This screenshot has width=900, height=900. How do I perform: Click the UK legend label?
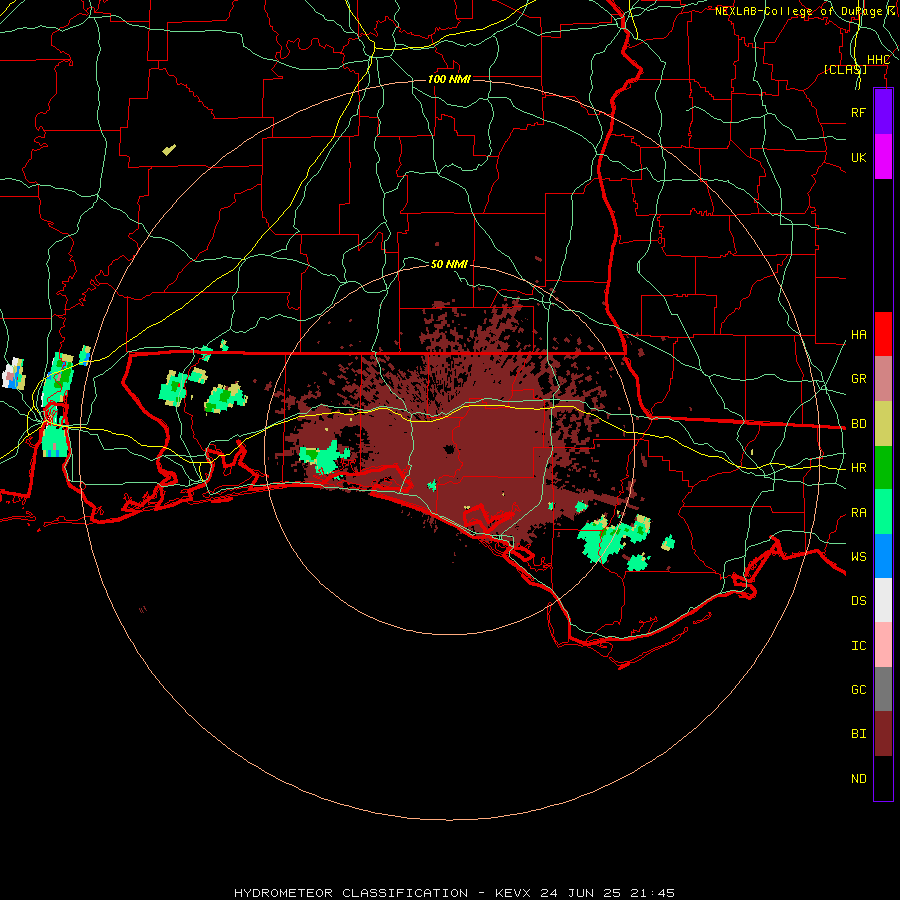(x=858, y=157)
